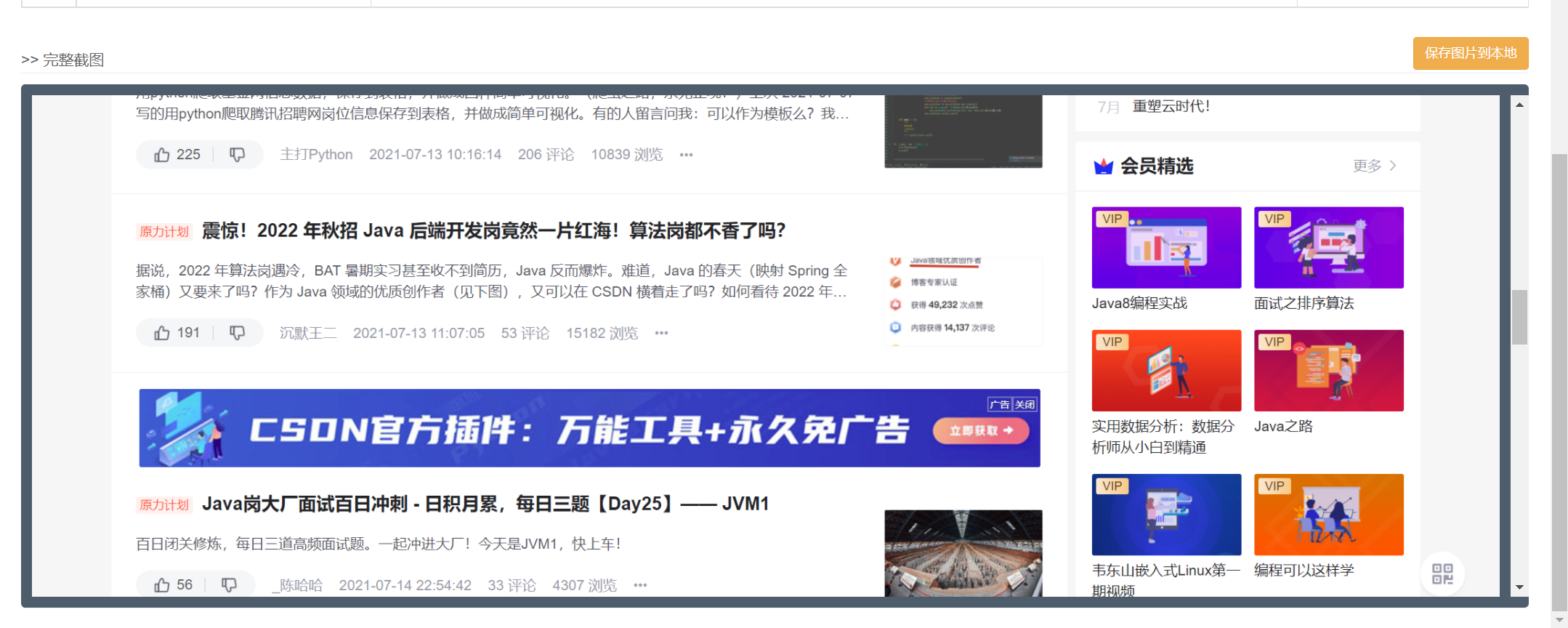Open author 主打Python profile
1568x628 pixels.
coord(316,154)
